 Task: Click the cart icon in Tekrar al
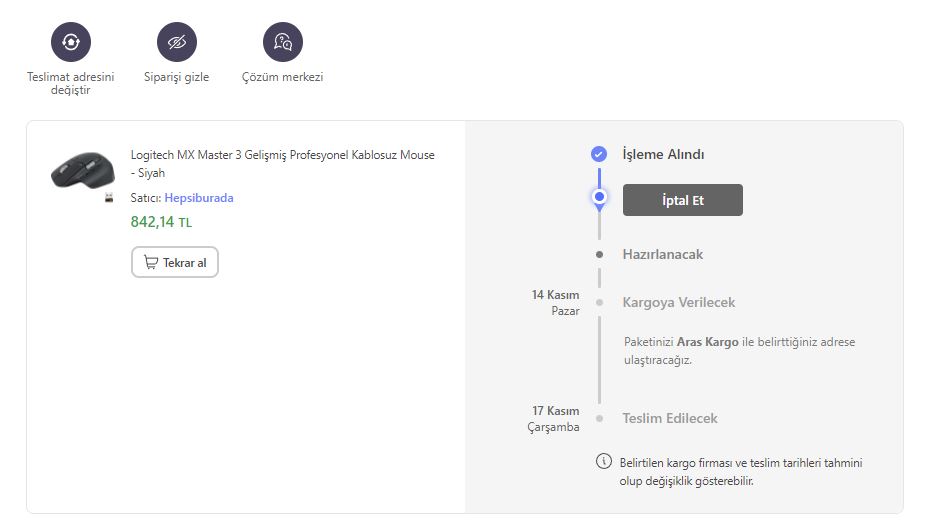pyautogui.click(x=151, y=262)
